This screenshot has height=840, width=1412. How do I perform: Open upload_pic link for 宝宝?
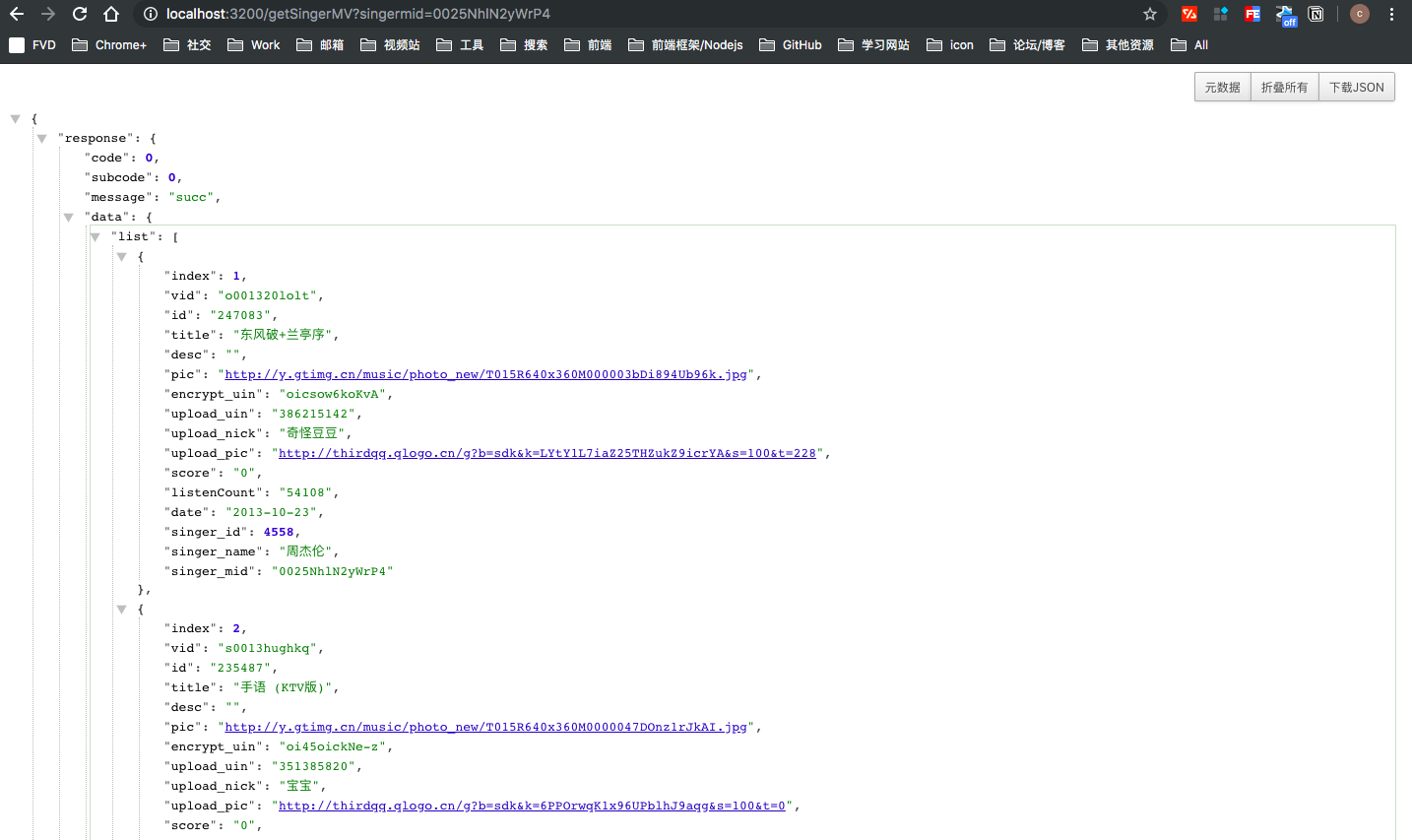point(532,806)
